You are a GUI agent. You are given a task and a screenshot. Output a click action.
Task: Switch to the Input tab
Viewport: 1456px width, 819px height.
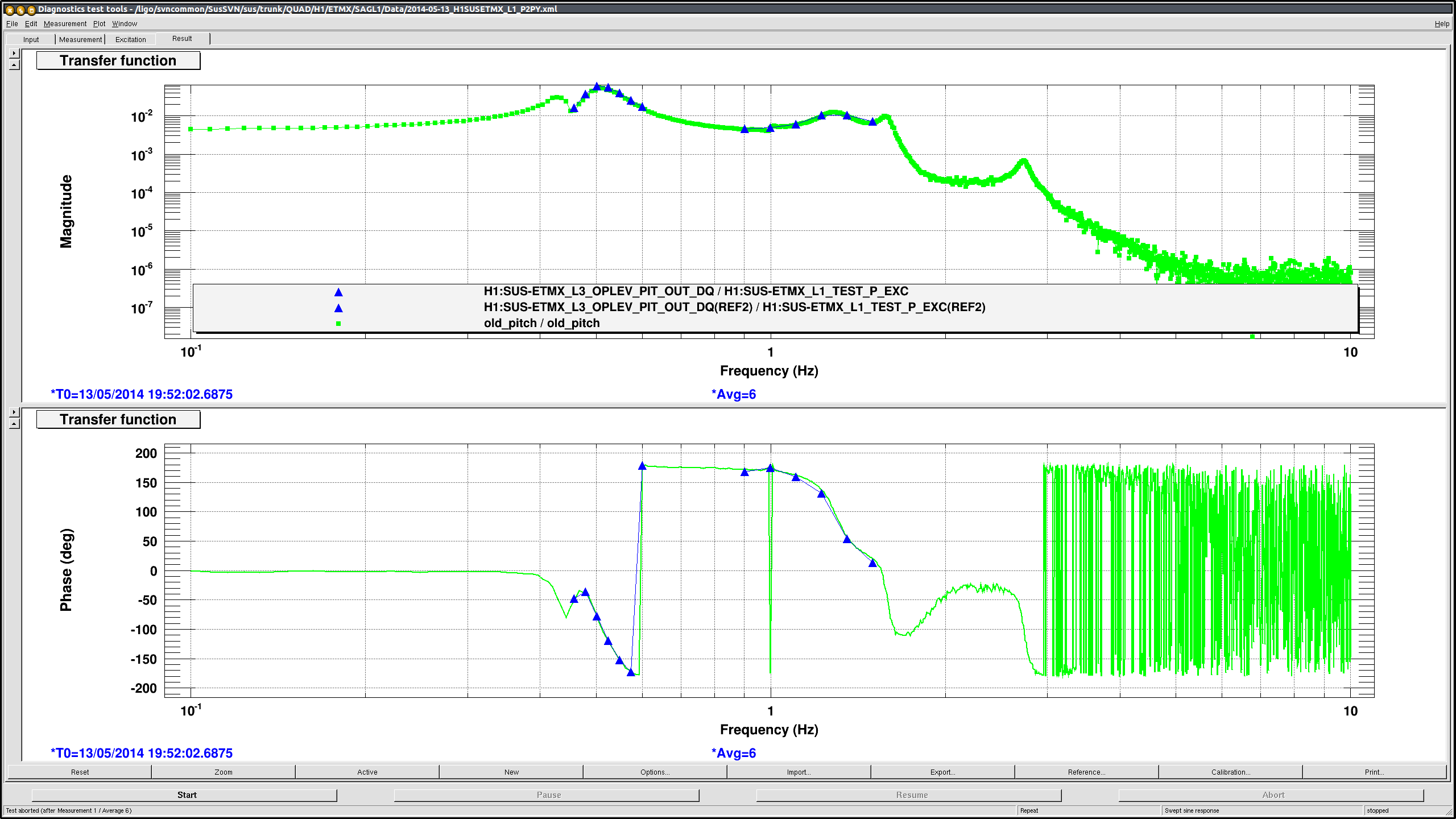pyautogui.click(x=31, y=39)
